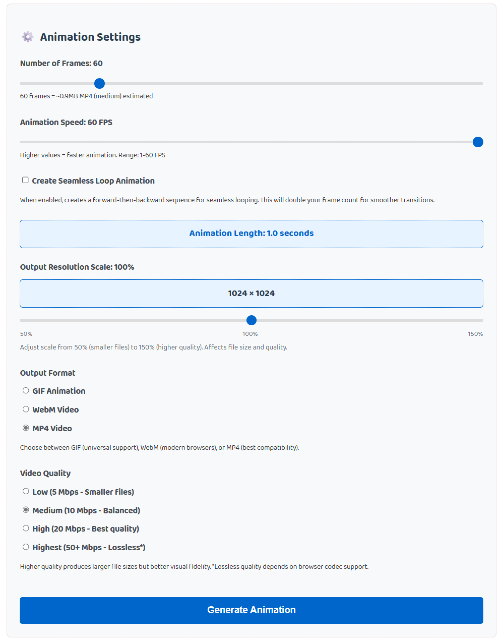This screenshot has width=500, height=643.
Task: Click the gear icon beside Animation Settings
Action: pyautogui.click(x=27, y=37)
